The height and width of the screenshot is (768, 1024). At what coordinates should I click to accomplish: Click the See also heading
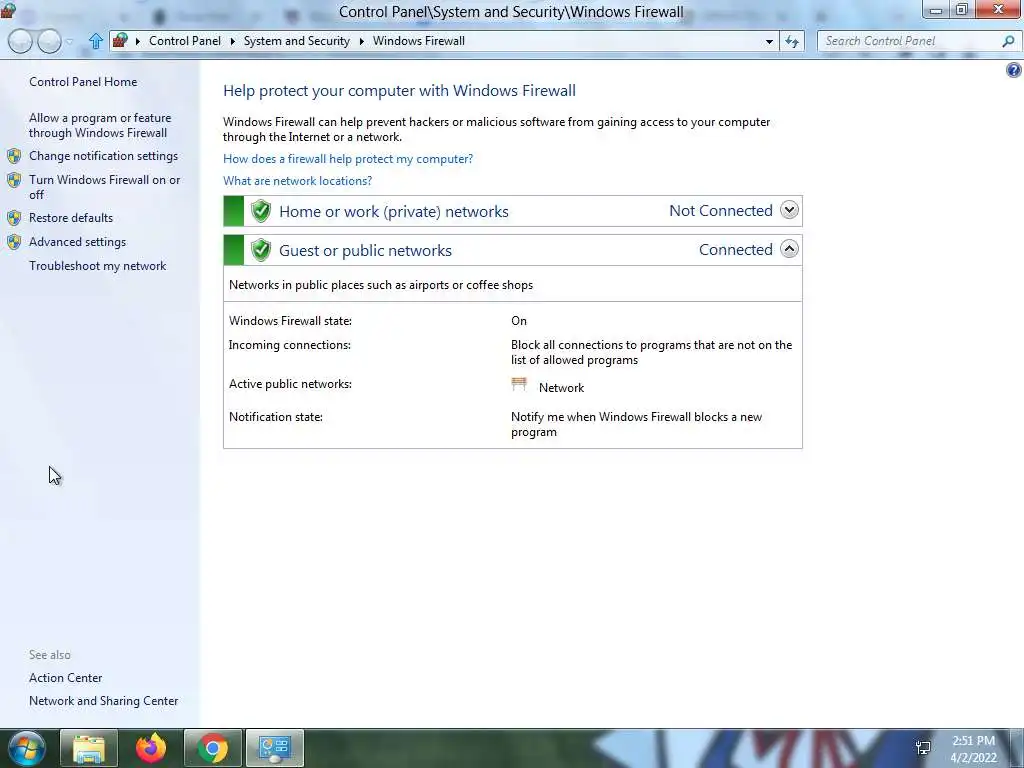point(50,655)
